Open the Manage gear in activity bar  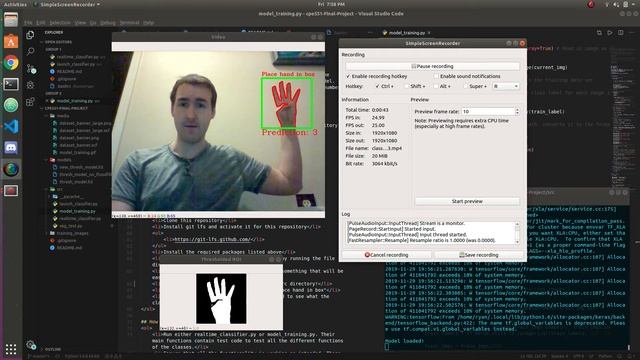pos(31,345)
